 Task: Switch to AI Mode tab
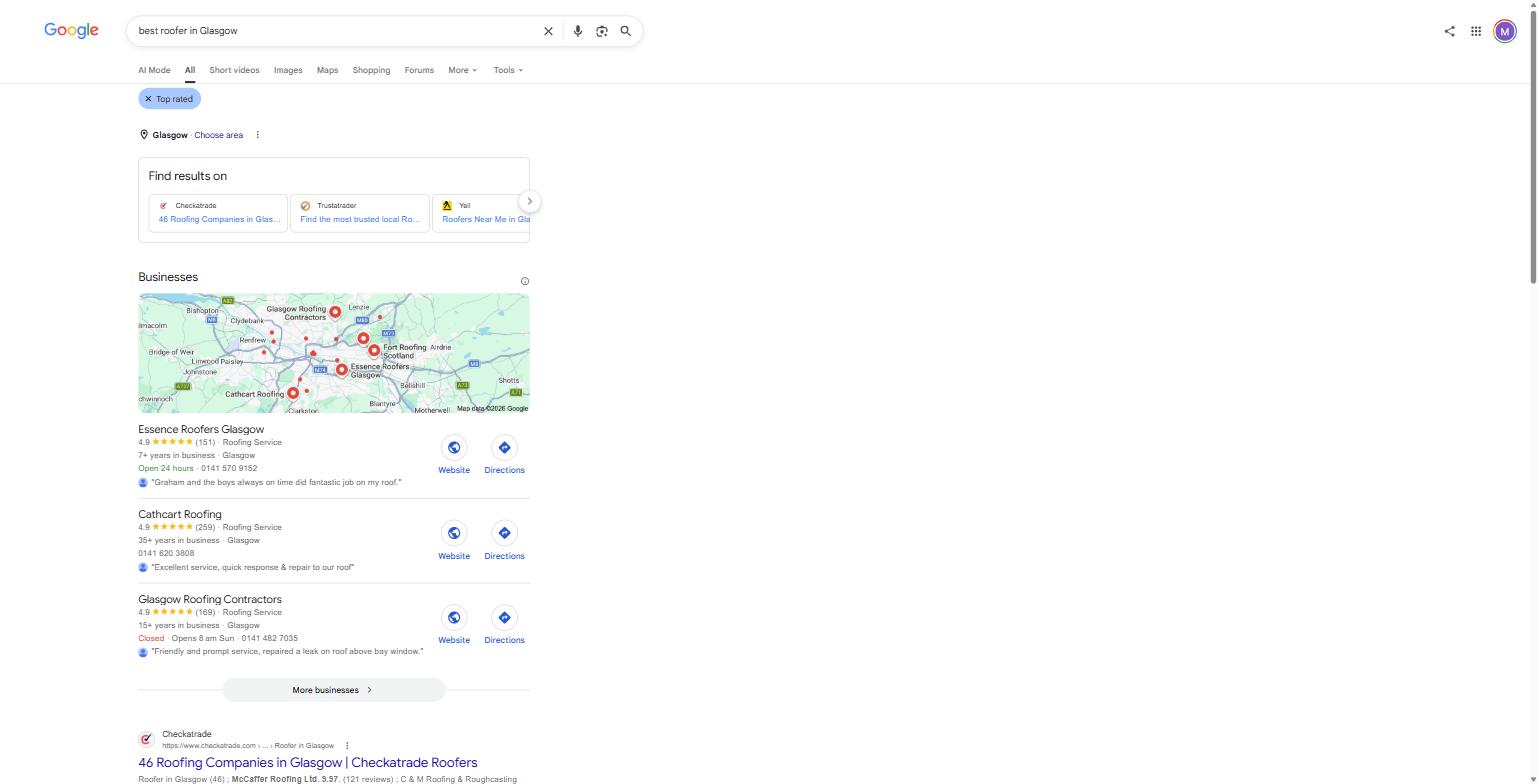click(x=154, y=70)
